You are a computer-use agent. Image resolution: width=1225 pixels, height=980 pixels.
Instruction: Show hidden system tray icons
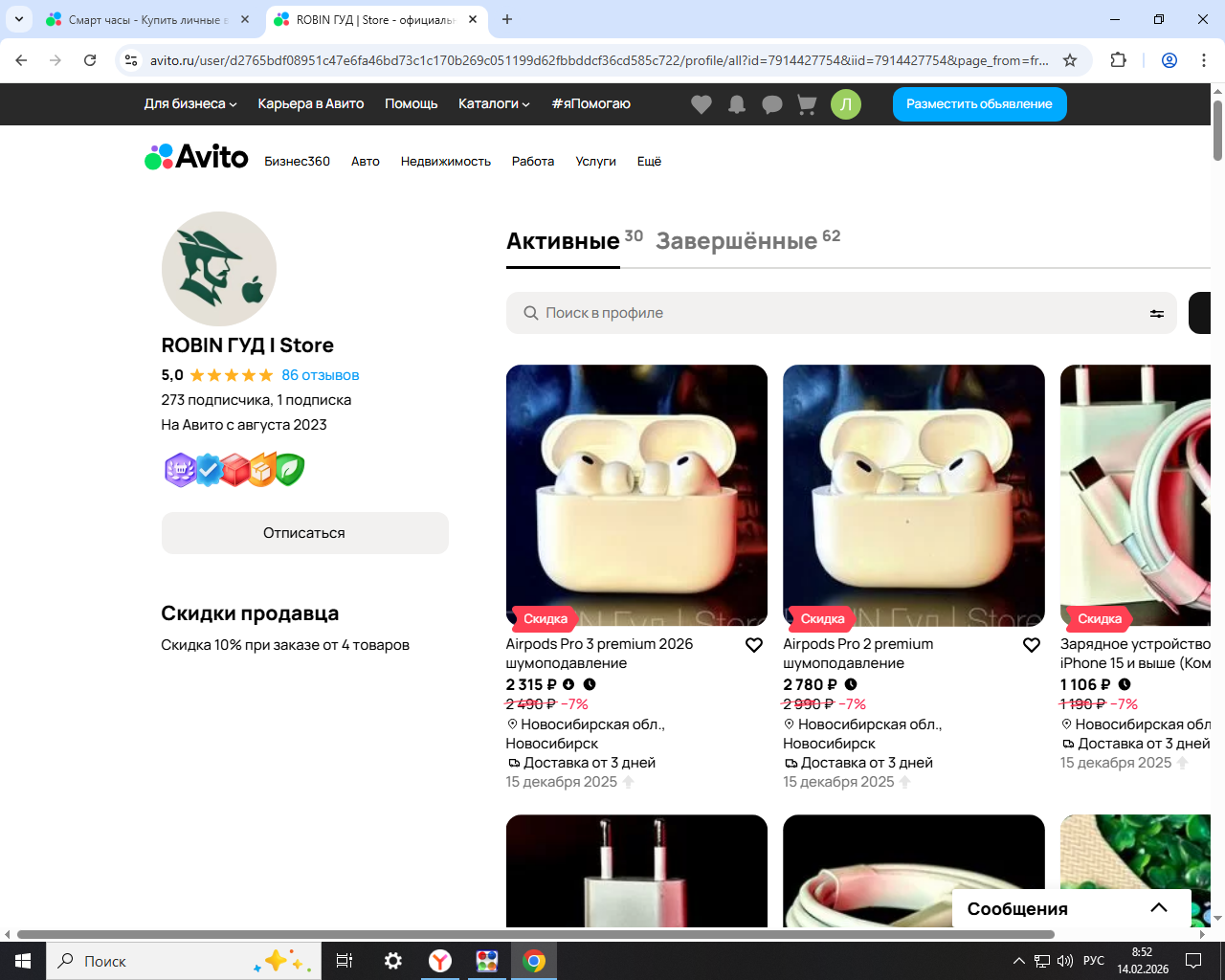(1018, 961)
